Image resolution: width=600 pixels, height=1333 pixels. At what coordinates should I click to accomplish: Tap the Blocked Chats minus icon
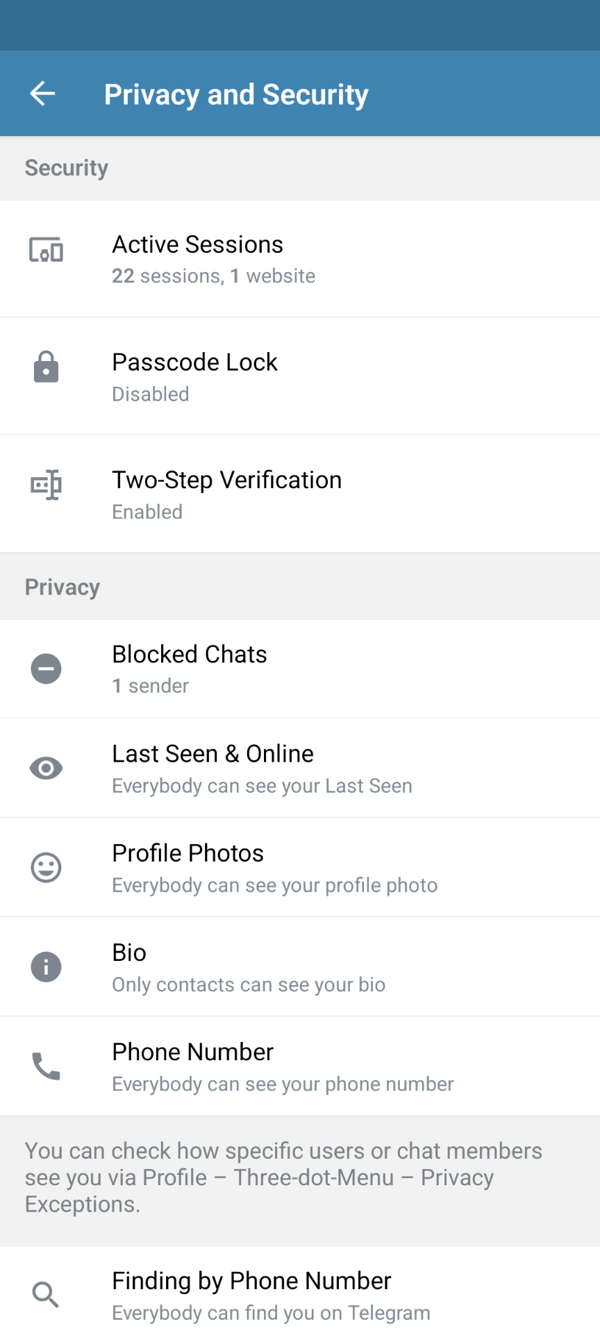(x=46, y=668)
